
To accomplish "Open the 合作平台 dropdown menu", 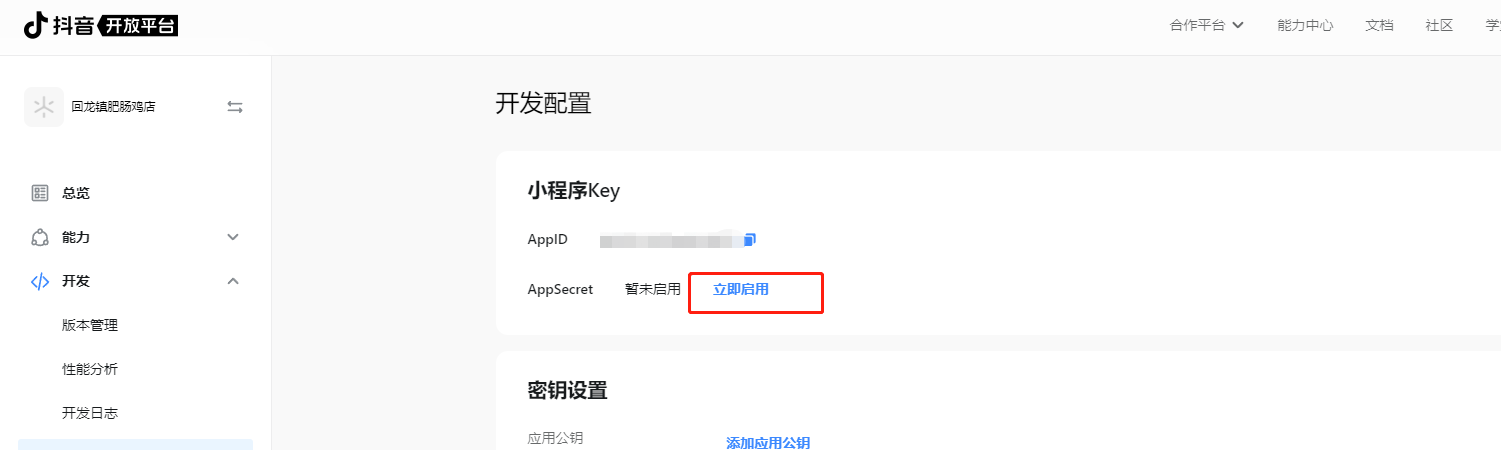I will 1206,25.
